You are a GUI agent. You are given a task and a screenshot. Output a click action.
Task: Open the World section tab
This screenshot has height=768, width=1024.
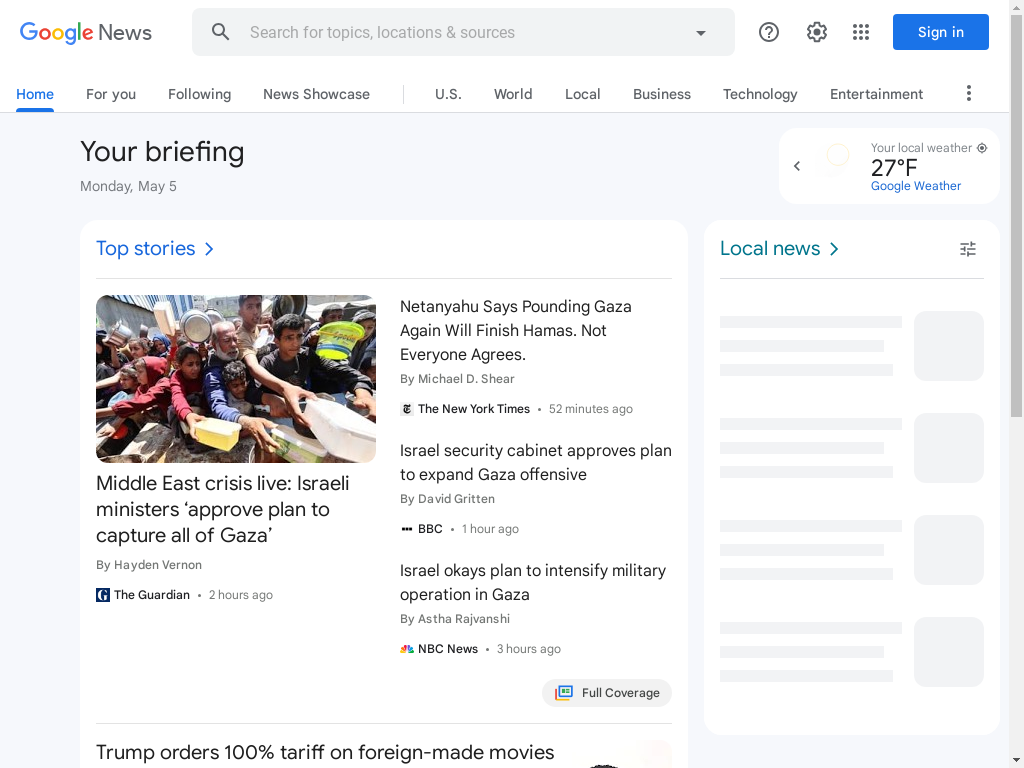(513, 94)
